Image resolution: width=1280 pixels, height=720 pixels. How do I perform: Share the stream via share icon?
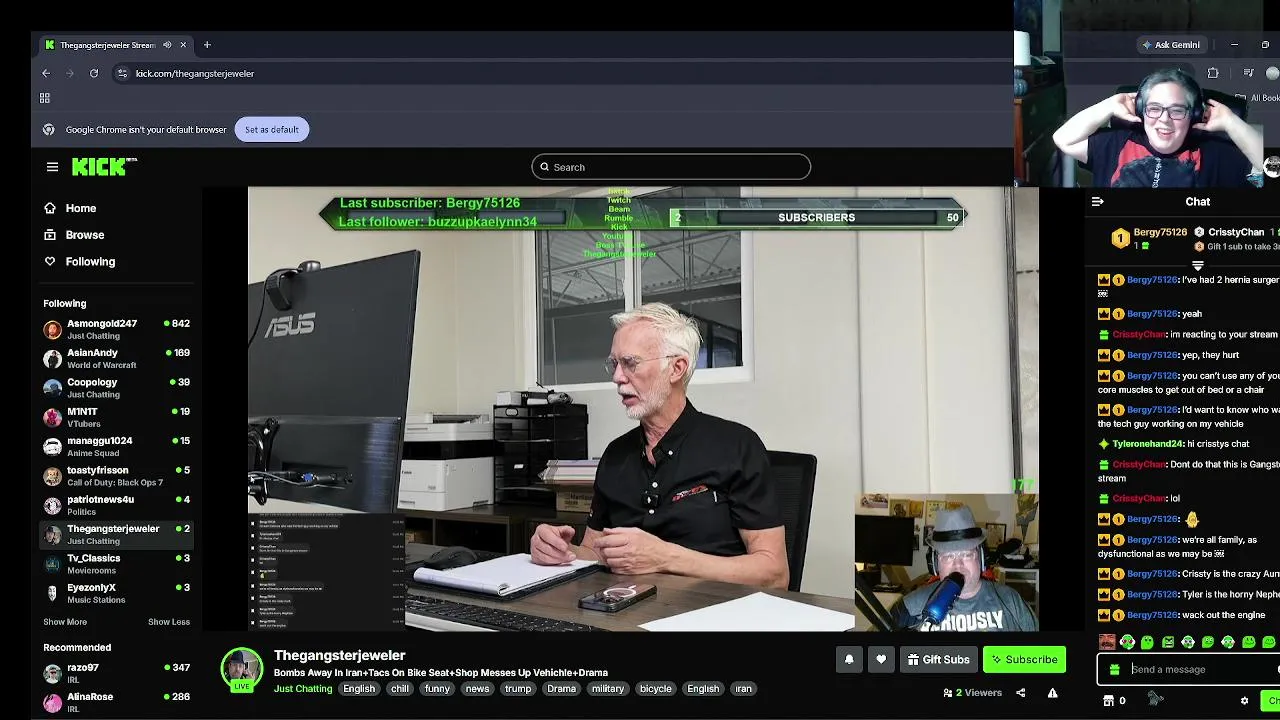click(x=1021, y=693)
